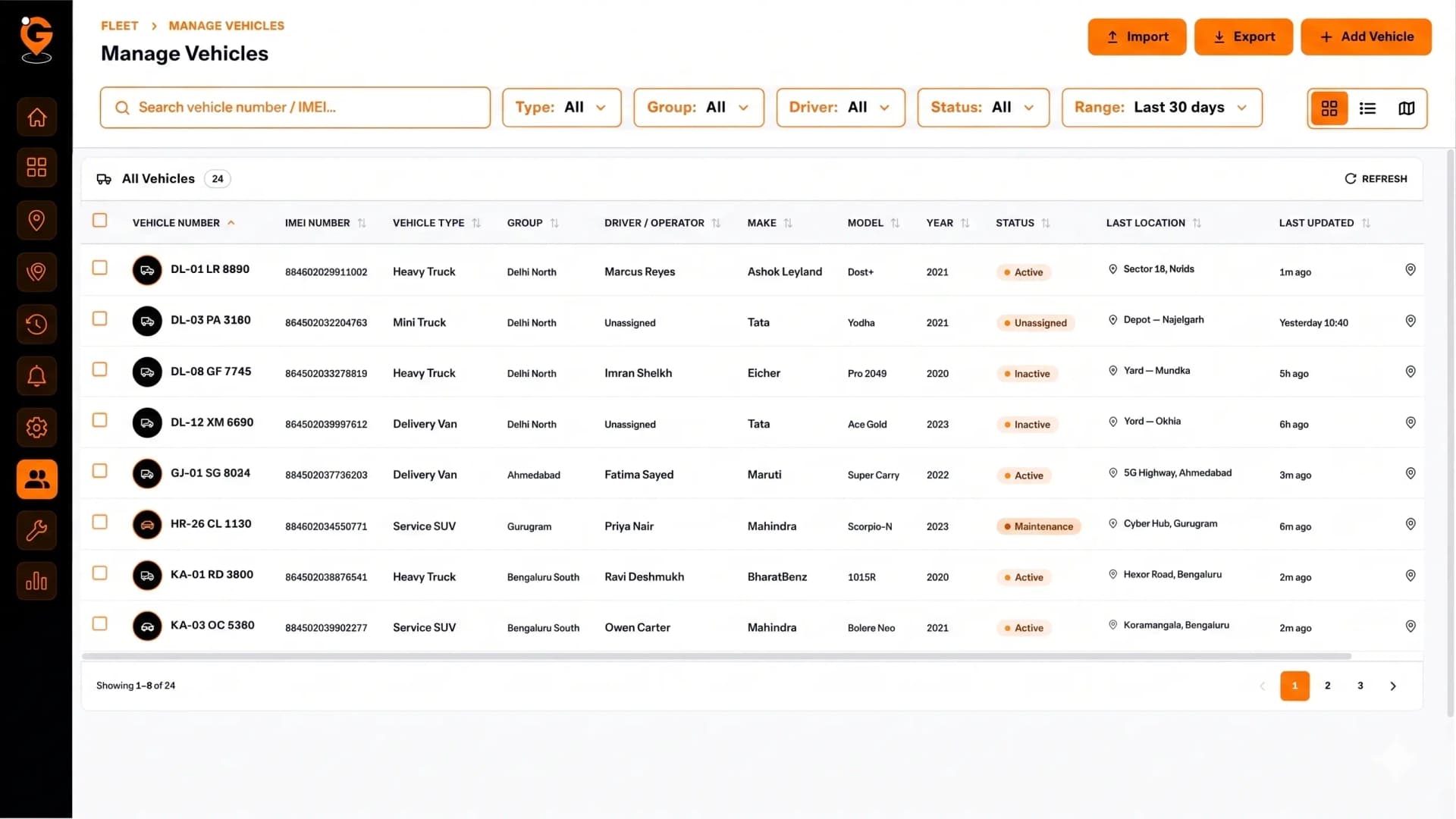Check the box for DL-08 GF 7745
Image resolution: width=1456 pixels, height=819 pixels.
coord(99,369)
